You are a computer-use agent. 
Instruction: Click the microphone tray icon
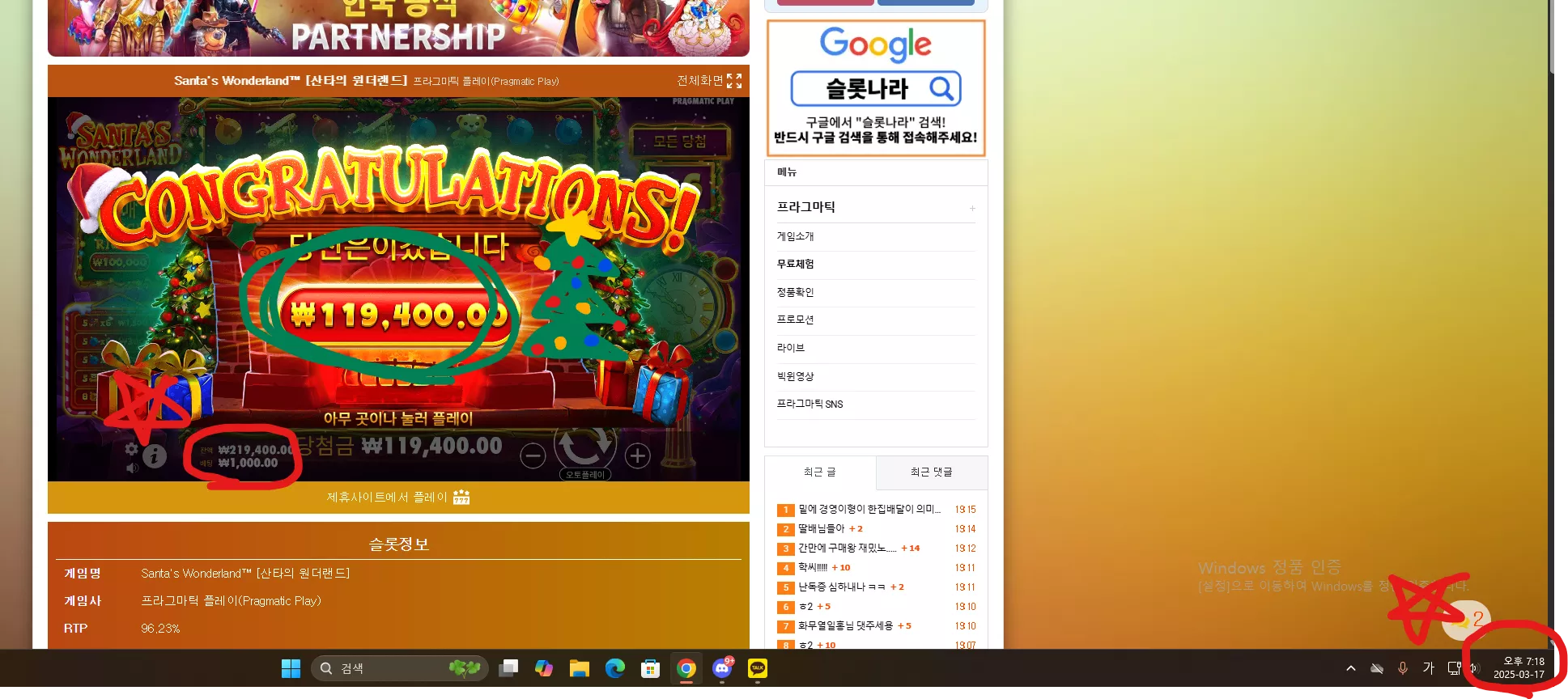(x=1403, y=668)
